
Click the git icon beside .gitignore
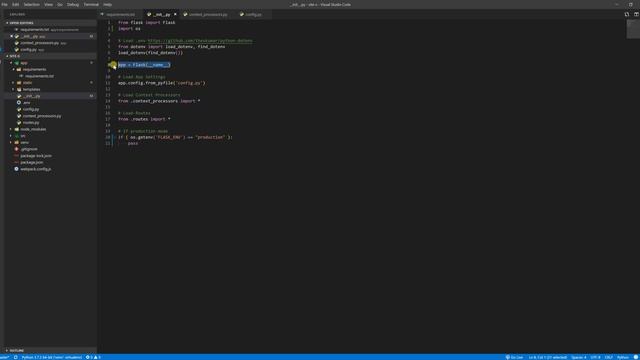click(x=16, y=149)
